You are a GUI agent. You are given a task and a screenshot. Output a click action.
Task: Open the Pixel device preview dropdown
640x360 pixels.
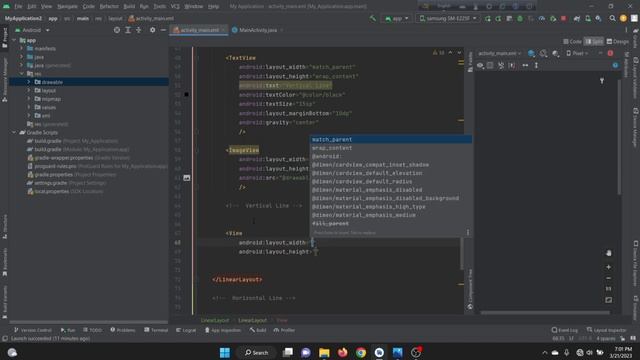point(577,53)
